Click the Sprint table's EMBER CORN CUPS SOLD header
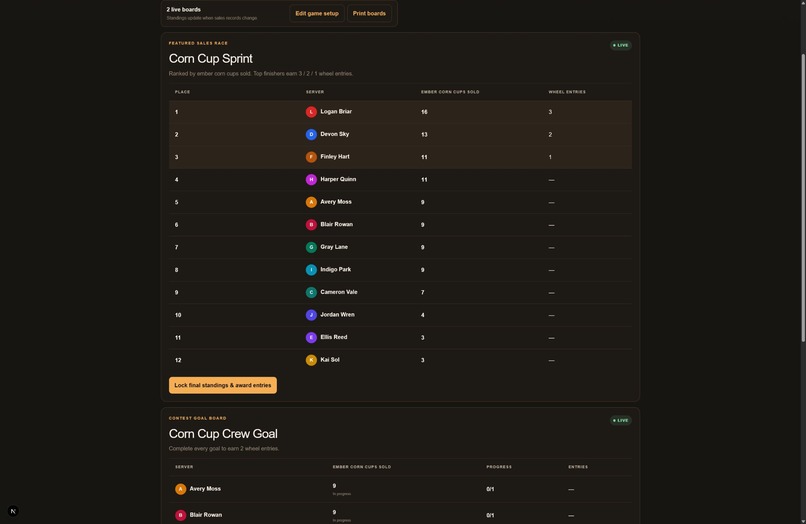This screenshot has width=806, height=524. [450, 92]
